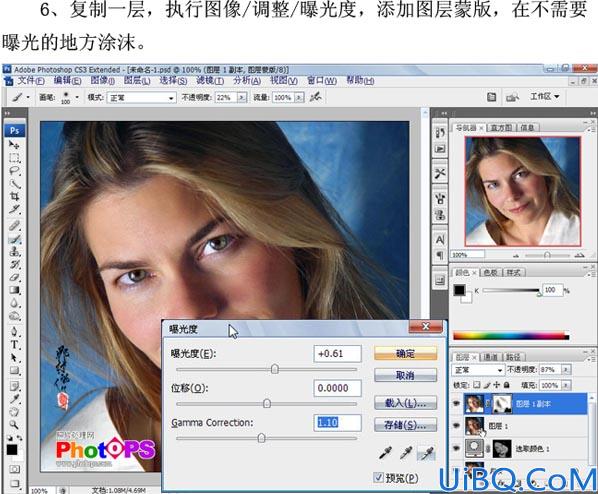Switch to the 色板 Swatches tab
The height and width of the screenshot is (494, 598).
pos(490,272)
